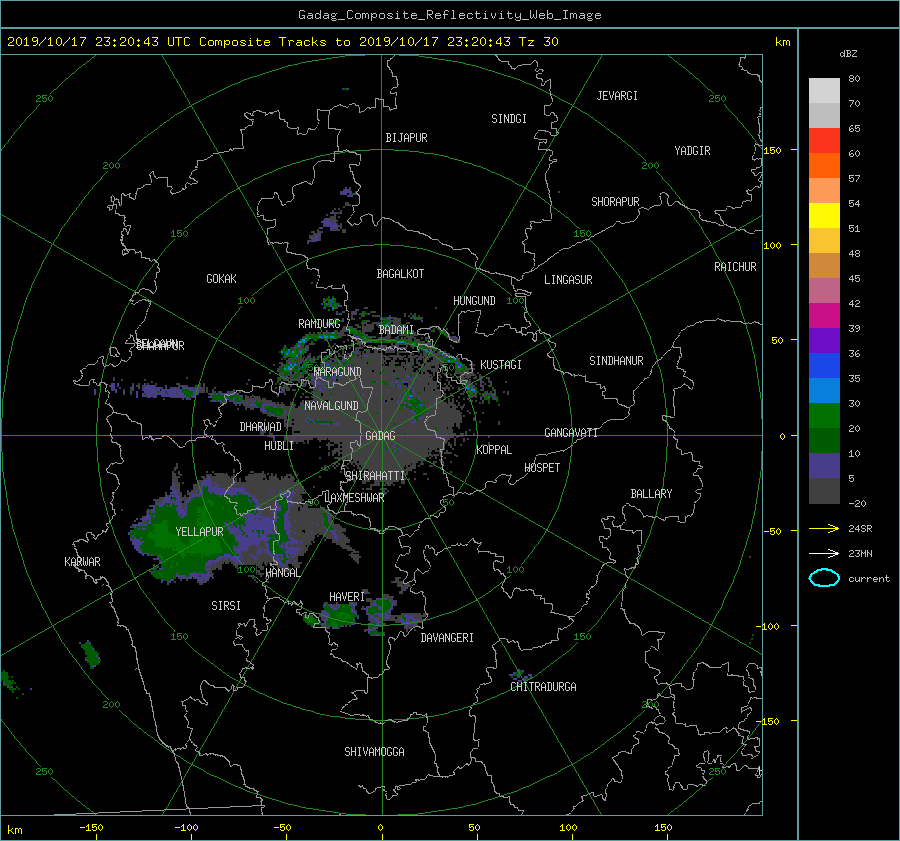
Task: Click the DAVANGERI label
Action: [x=447, y=638]
